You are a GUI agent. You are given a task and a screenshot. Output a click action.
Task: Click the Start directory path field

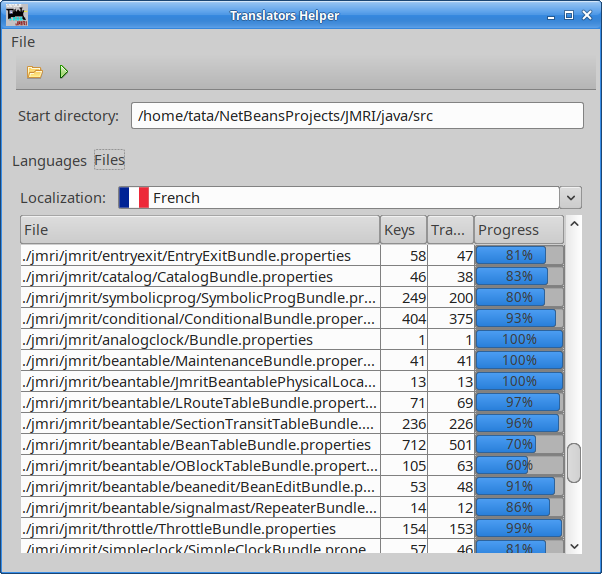click(x=356, y=116)
